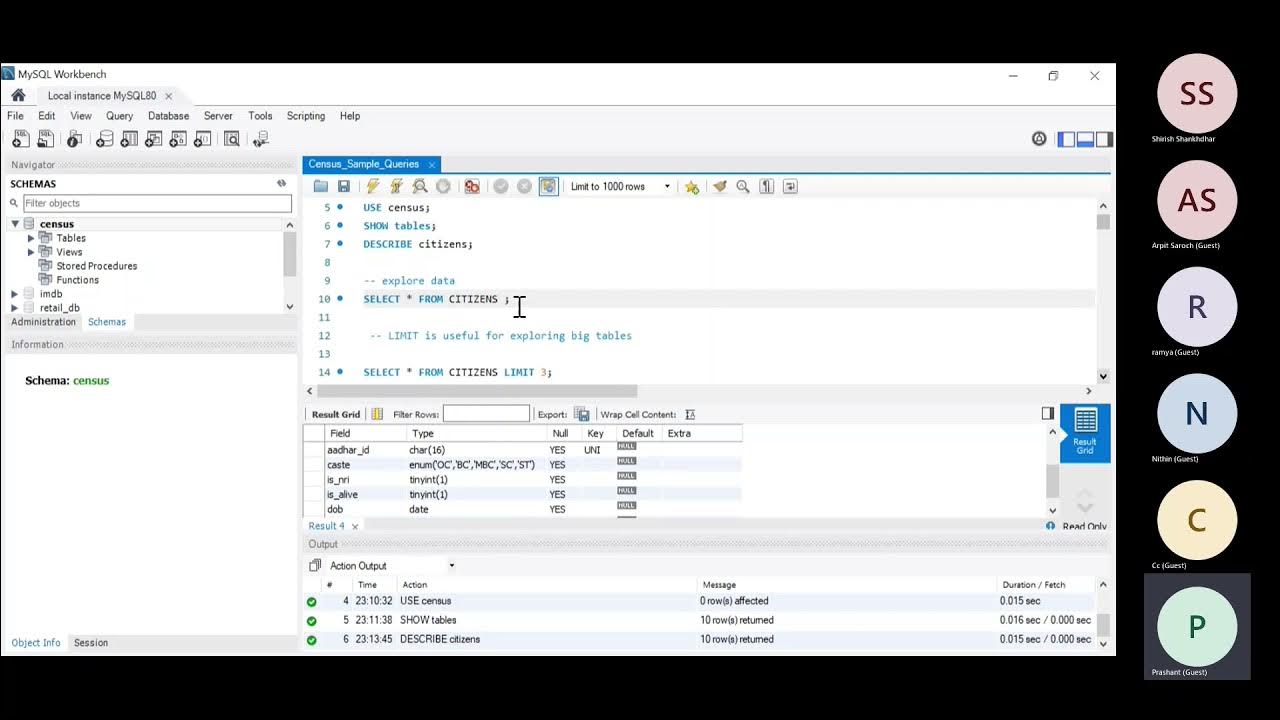
Task: Open the Server menu
Action: [x=218, y=116]
